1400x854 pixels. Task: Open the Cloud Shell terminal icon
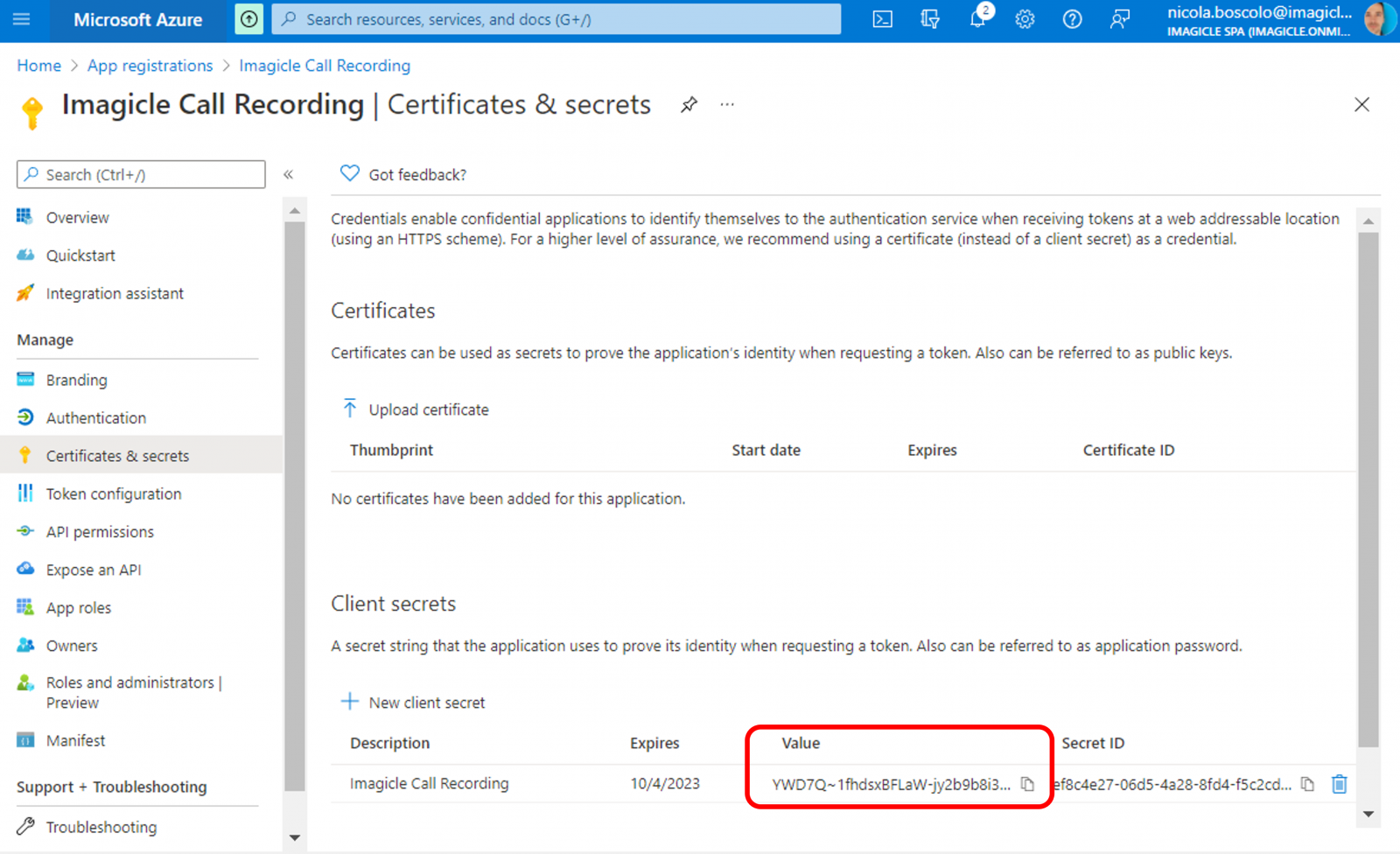point(882,19)
